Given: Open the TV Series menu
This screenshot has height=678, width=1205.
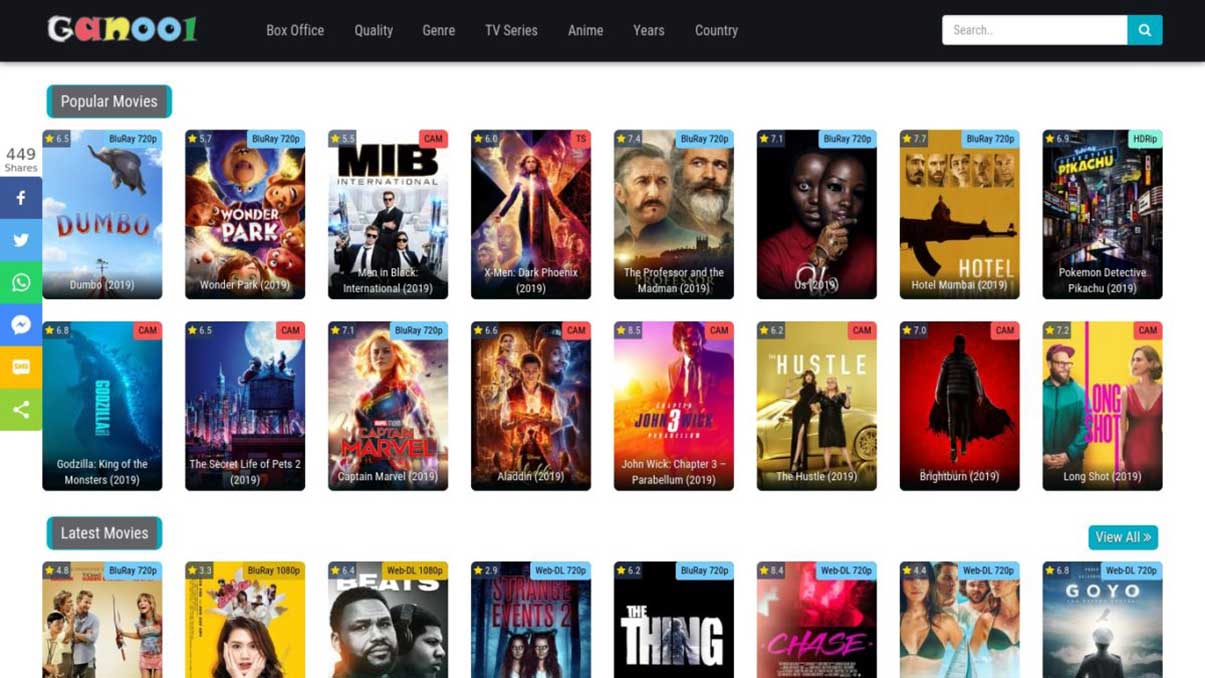Looking at the screenshot, I should coord(511,30).
